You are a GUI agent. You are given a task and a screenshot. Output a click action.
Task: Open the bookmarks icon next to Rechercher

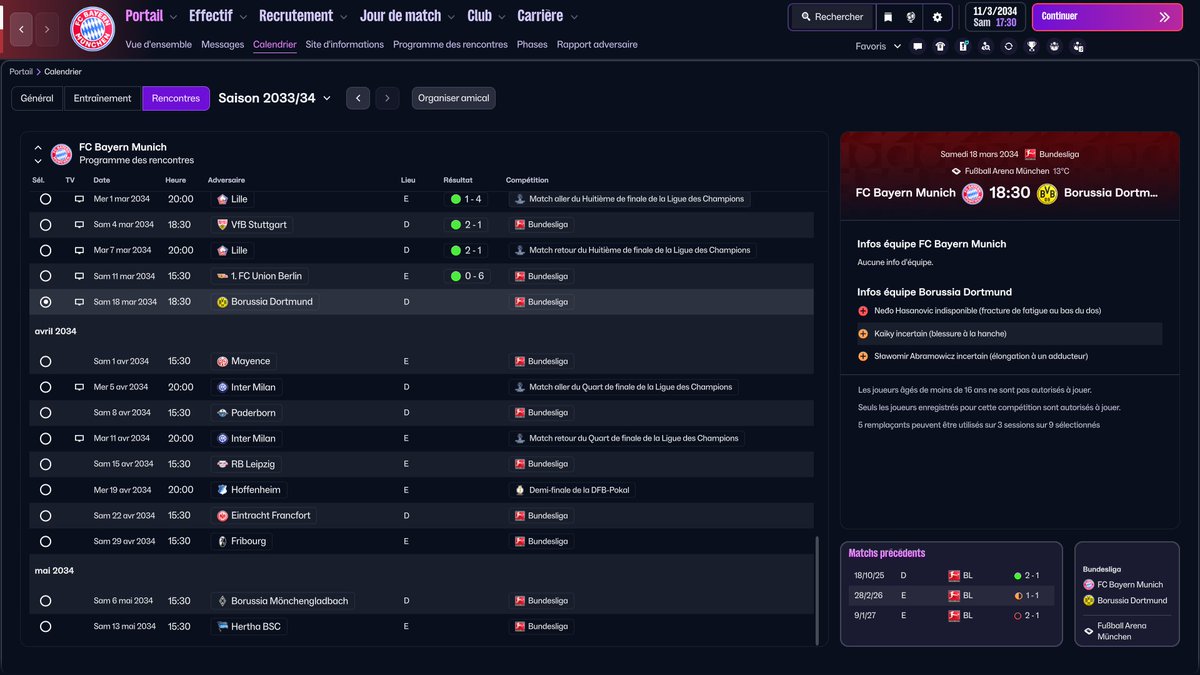point(887,17)
